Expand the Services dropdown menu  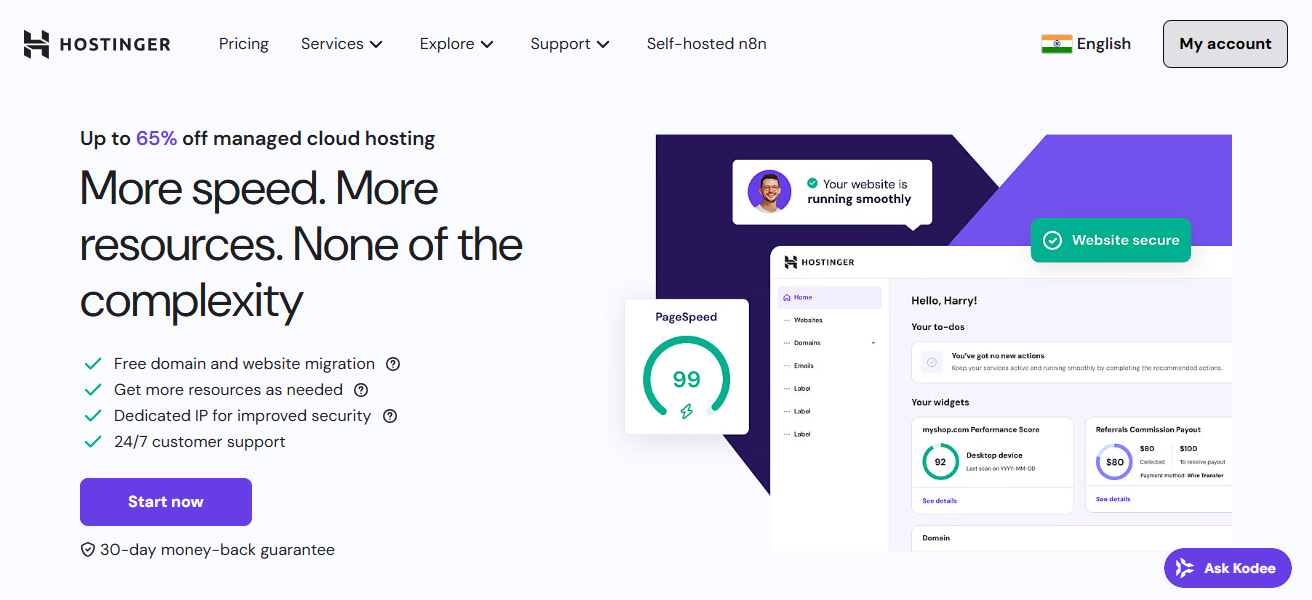coord(342,44)
